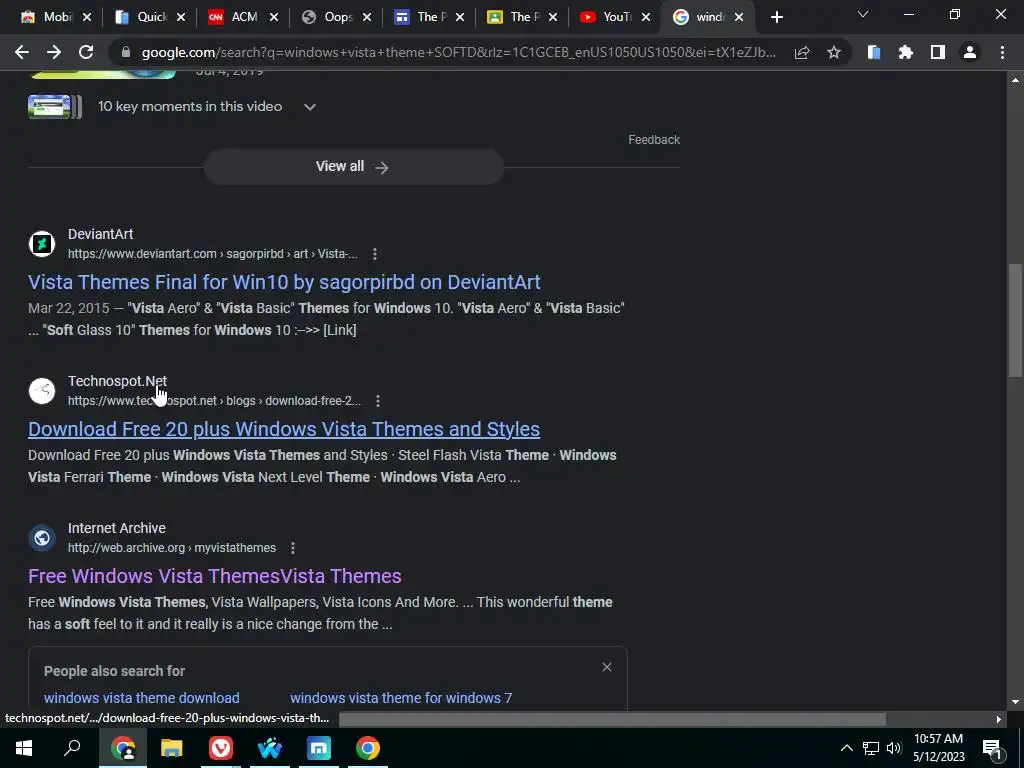Close the People also search for box
This screenshot has width=1024, height=768.
[x=607, y=667]
